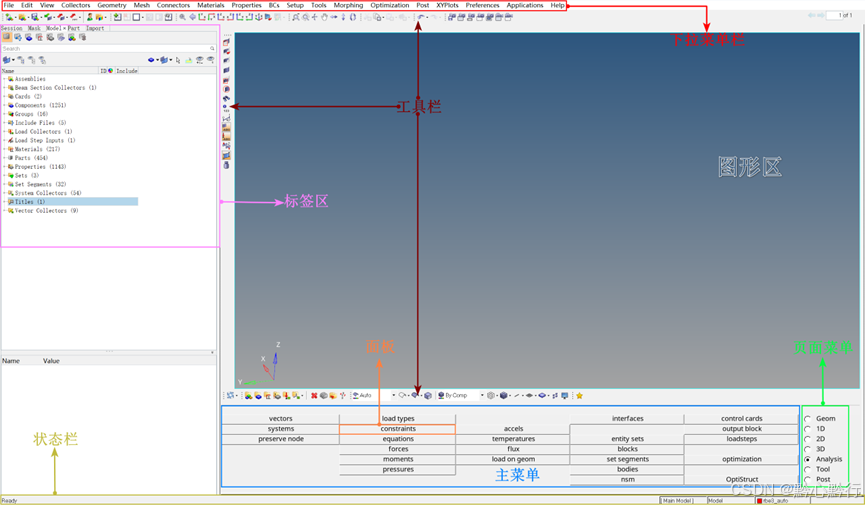
Task: Switch to the Mask tab
Action: (34, 28)
